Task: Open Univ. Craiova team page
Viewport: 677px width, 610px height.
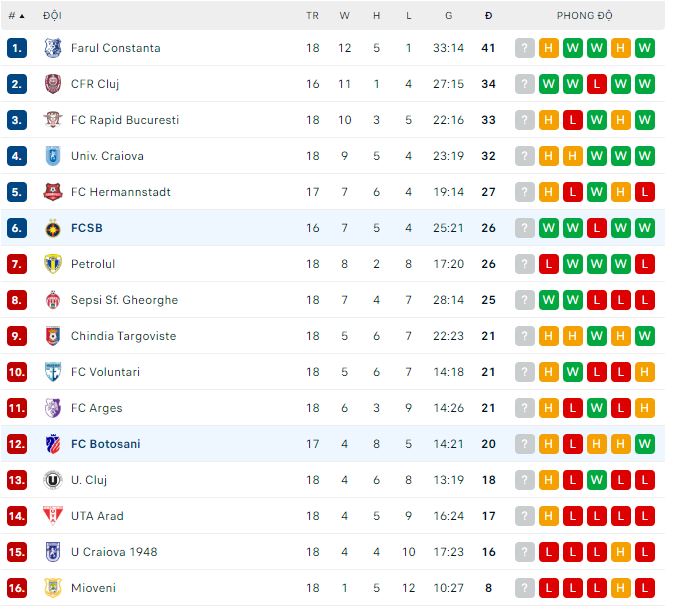Action: (107, 156)
